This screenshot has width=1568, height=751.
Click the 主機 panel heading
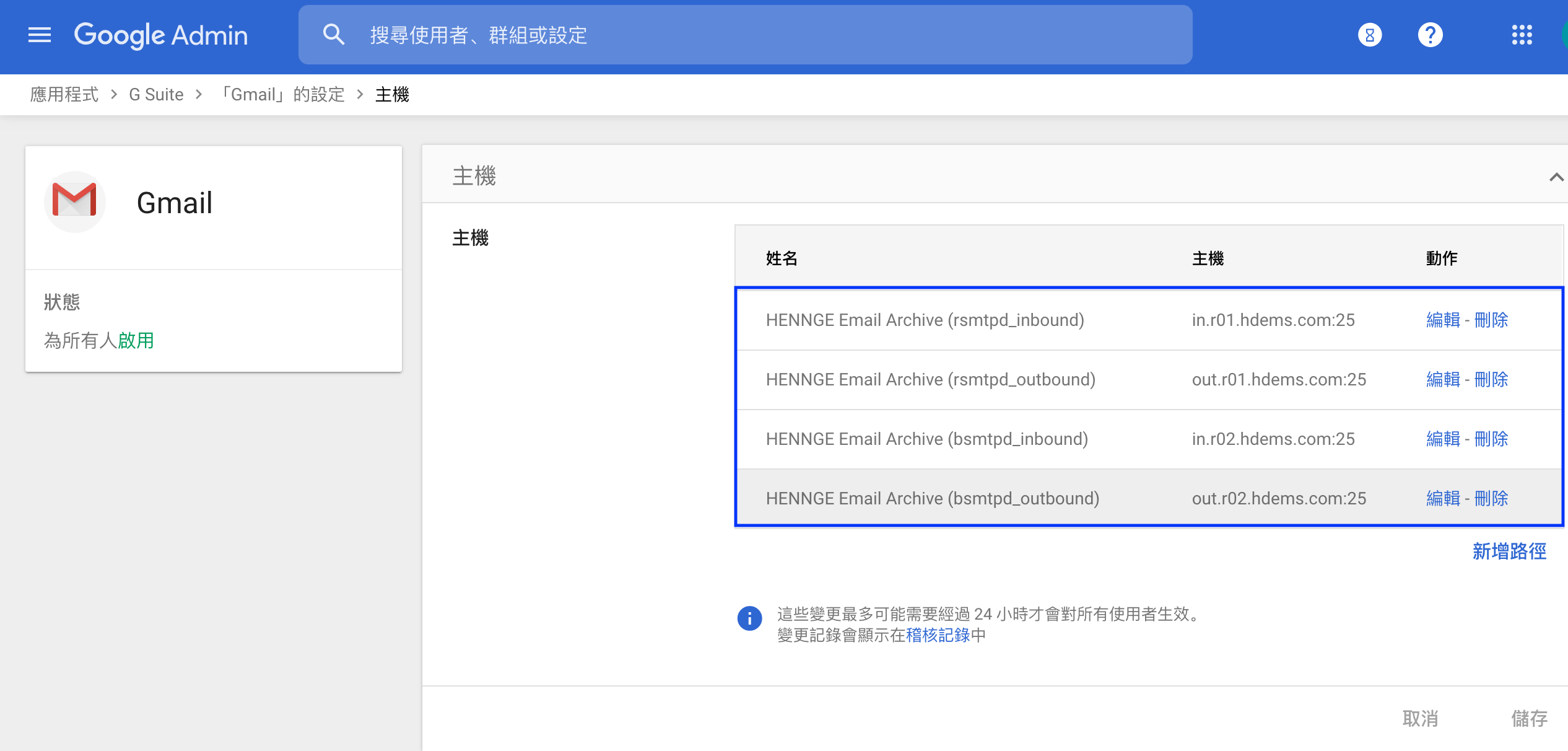click(474, 176)
